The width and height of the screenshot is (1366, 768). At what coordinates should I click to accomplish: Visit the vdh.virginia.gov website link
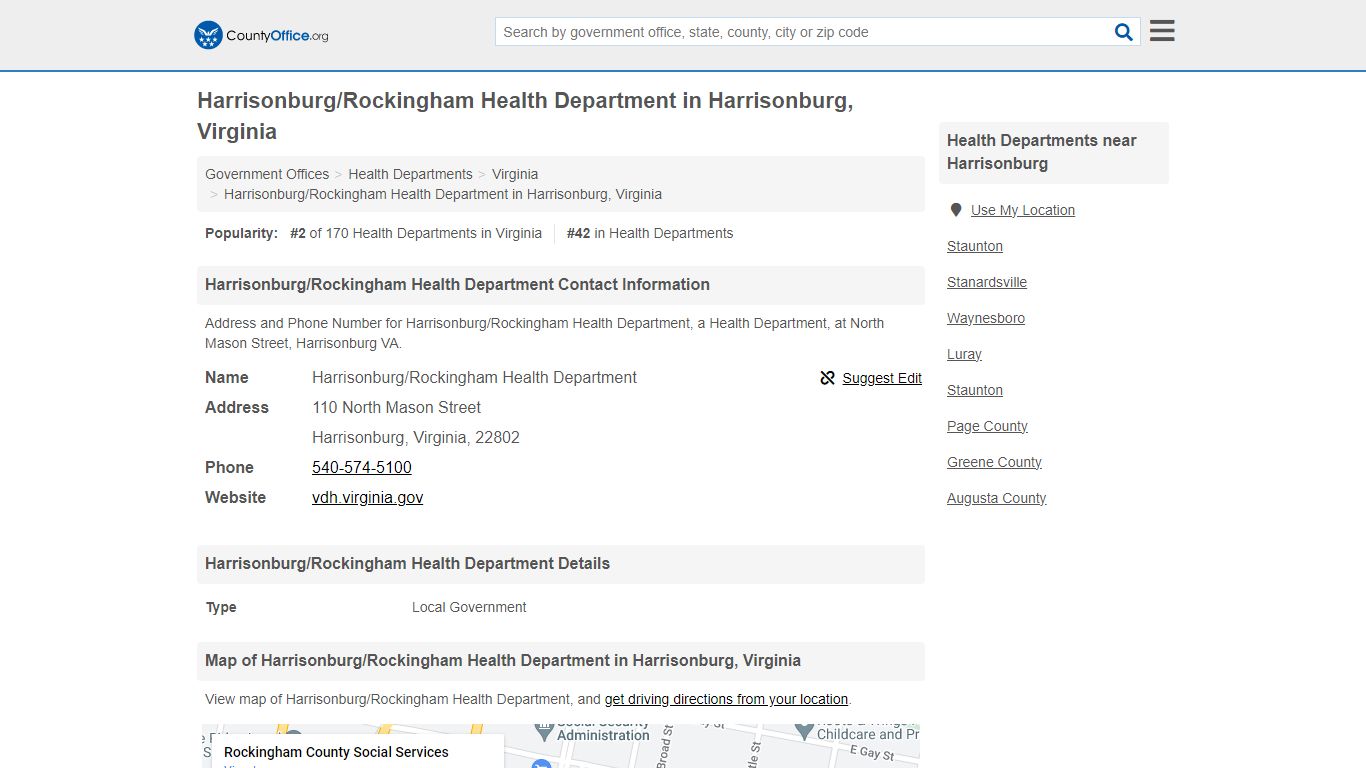pyautogui.click(x=367, y=497)
